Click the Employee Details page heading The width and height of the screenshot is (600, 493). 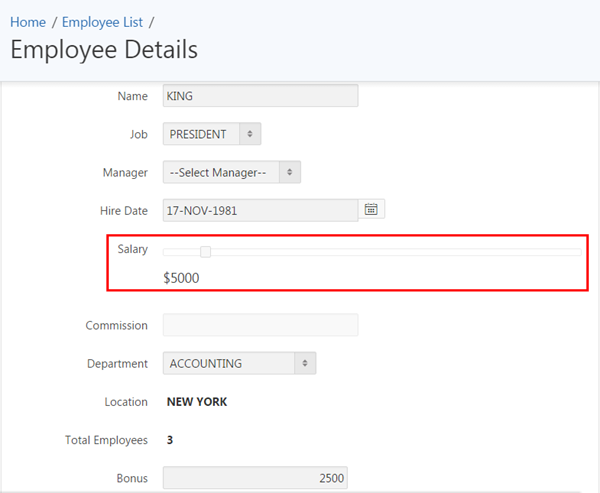pos(104,50)
